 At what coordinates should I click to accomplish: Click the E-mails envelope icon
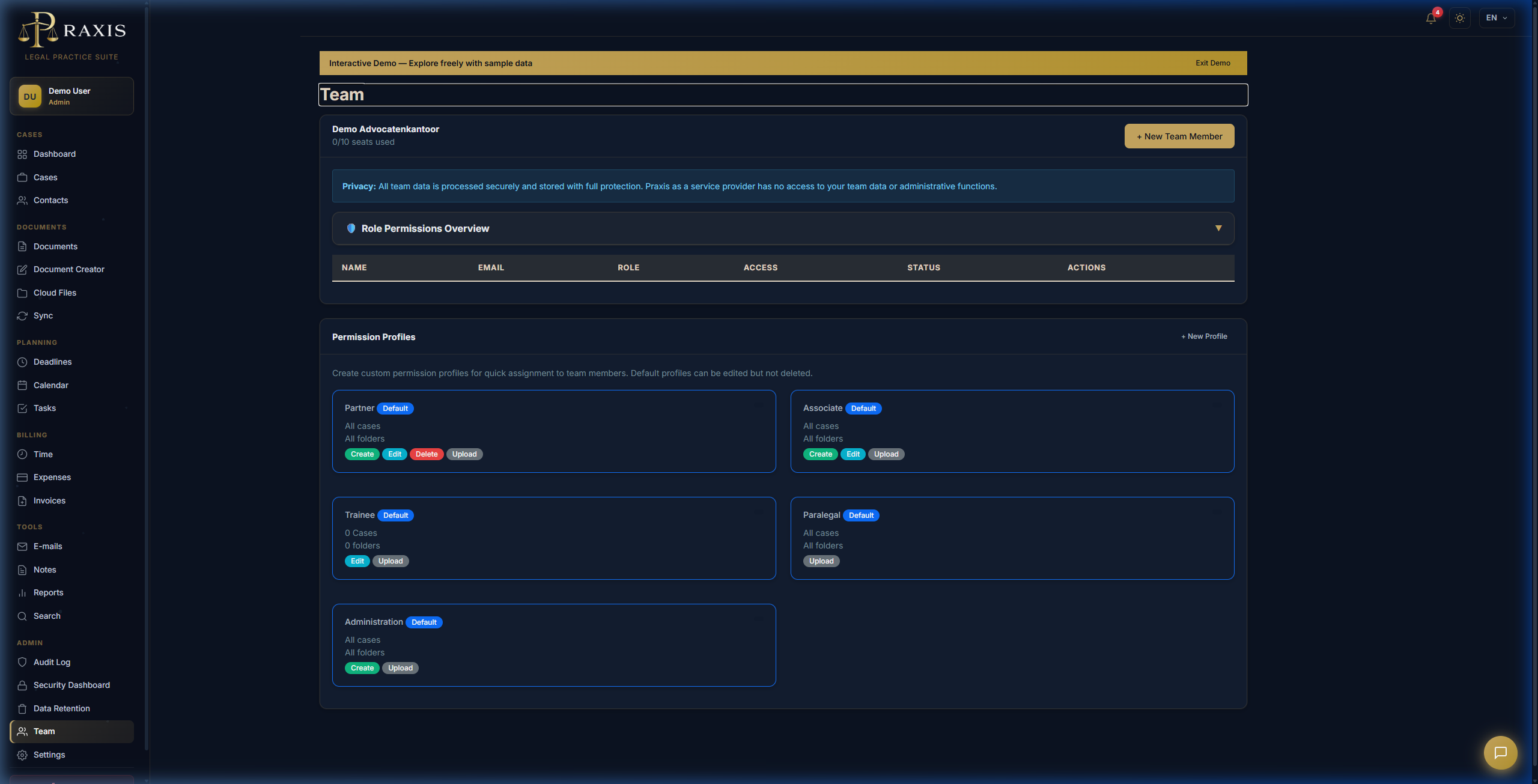[x=22, y=547]
